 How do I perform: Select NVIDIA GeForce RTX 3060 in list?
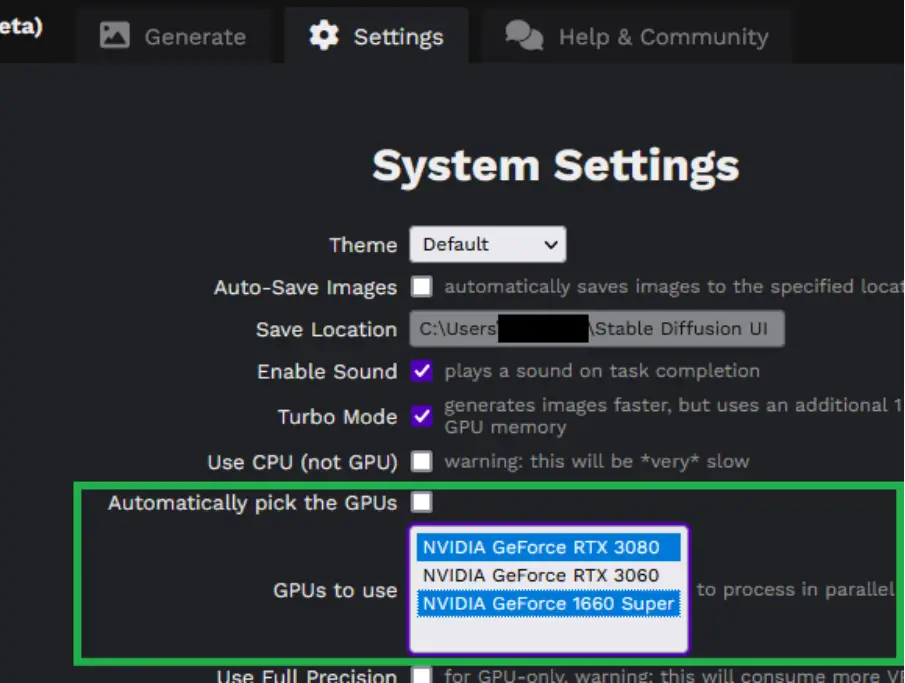pyautogui.click(x=548, y=576)
